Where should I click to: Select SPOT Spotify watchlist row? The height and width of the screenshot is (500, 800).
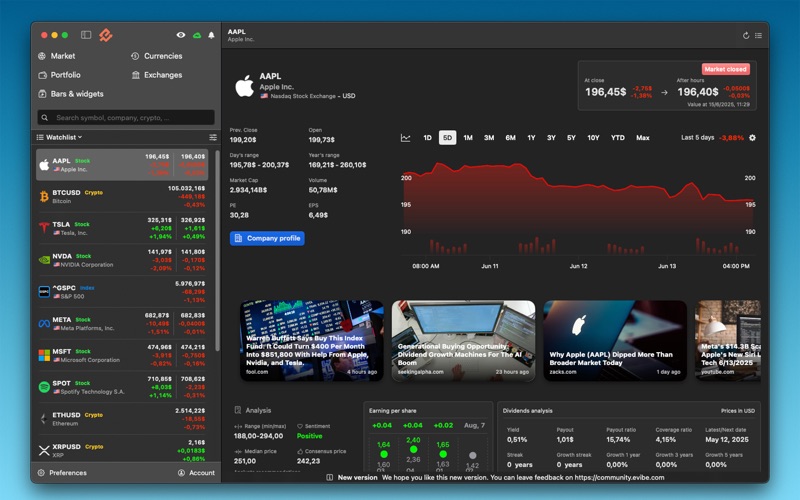(x=122, y=387)
